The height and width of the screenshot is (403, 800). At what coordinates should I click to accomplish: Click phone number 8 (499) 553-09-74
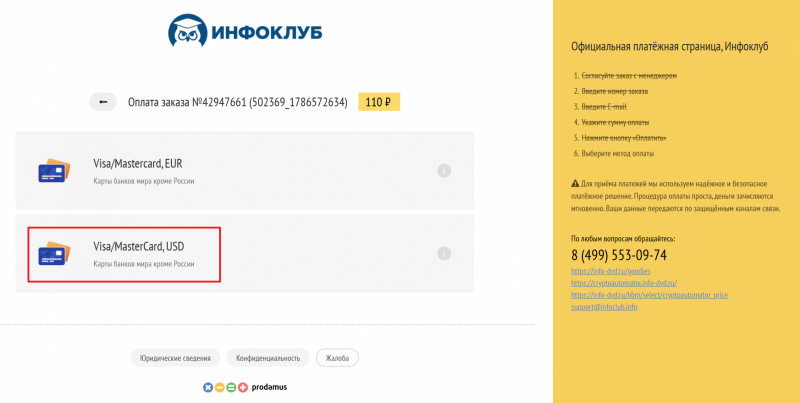(x=619, y=255)
